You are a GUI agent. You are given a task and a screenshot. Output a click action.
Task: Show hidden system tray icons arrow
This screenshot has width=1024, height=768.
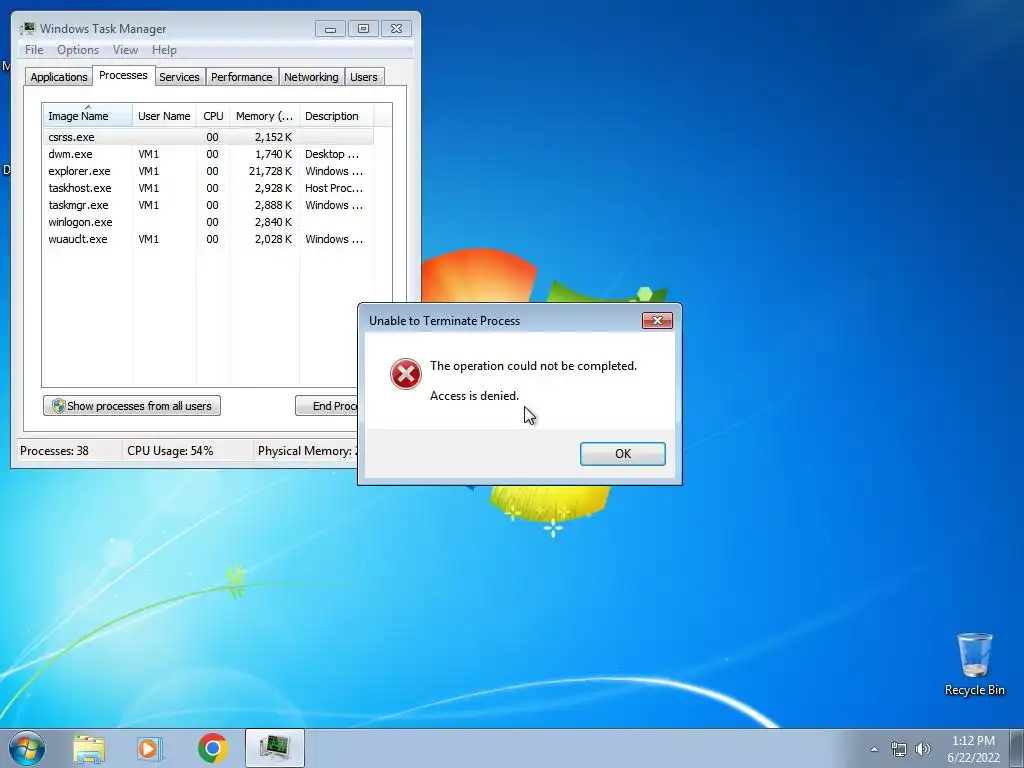coord(874,749)
